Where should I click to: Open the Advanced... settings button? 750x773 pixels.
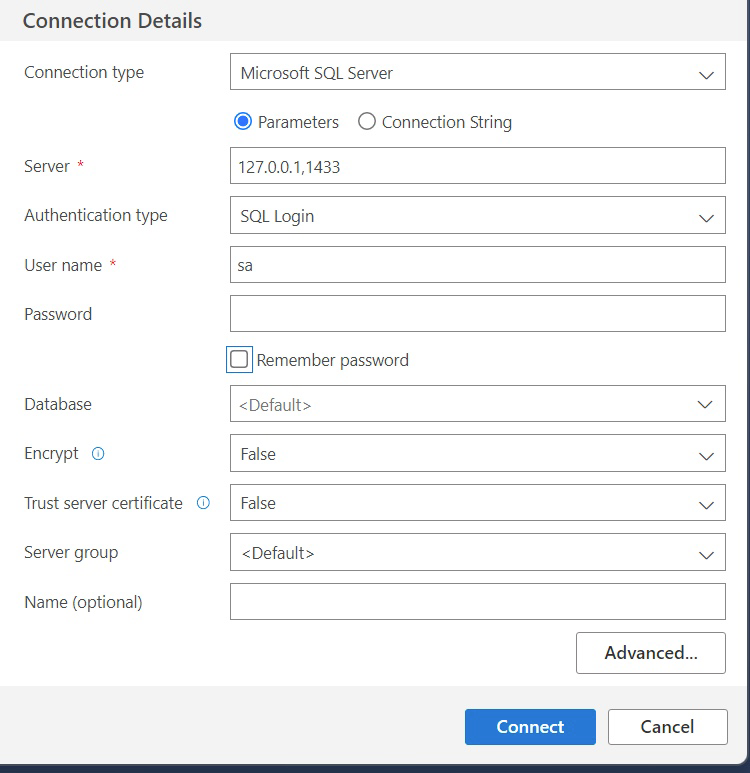(650, 653)
